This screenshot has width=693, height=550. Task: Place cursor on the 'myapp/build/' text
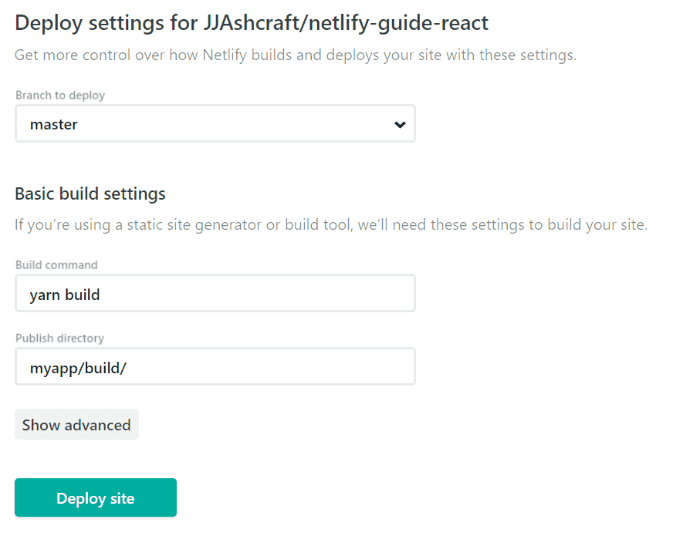click(x=78, y=368)
